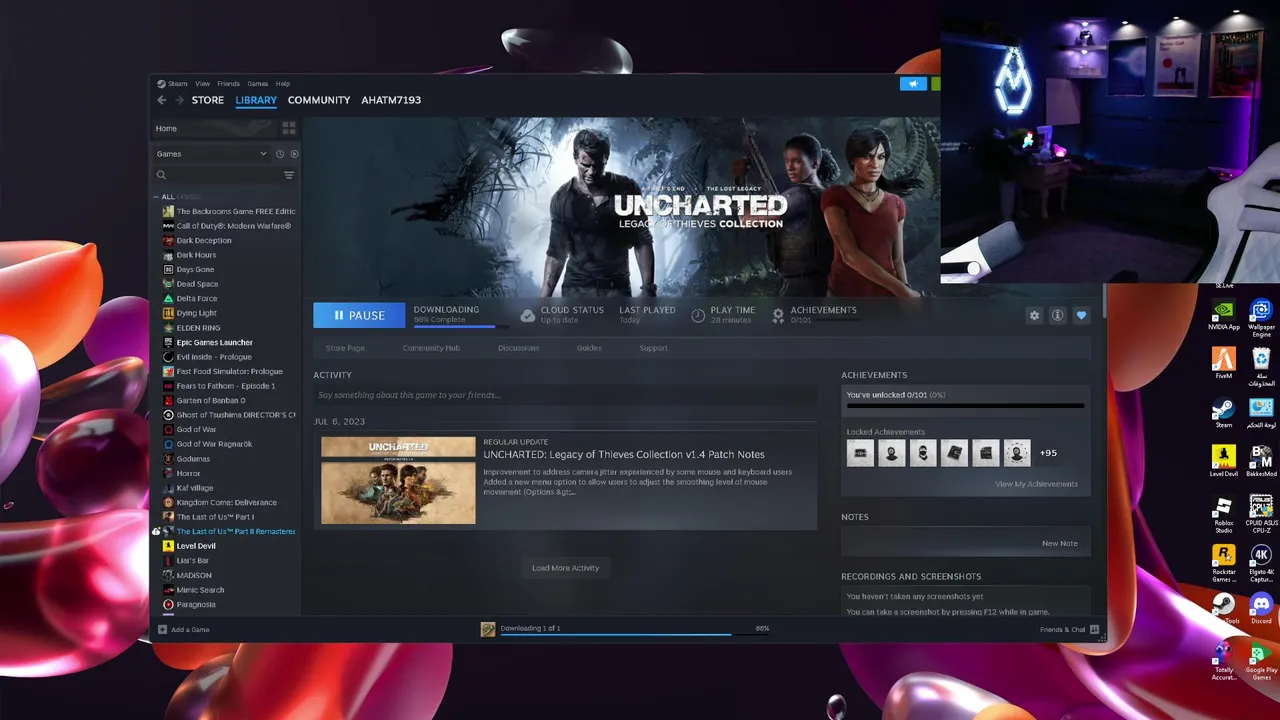Launch Wallpaper Engine desktop shortcut
The width and height of the screenshot is (1280, 720).
coord(1261,318)
